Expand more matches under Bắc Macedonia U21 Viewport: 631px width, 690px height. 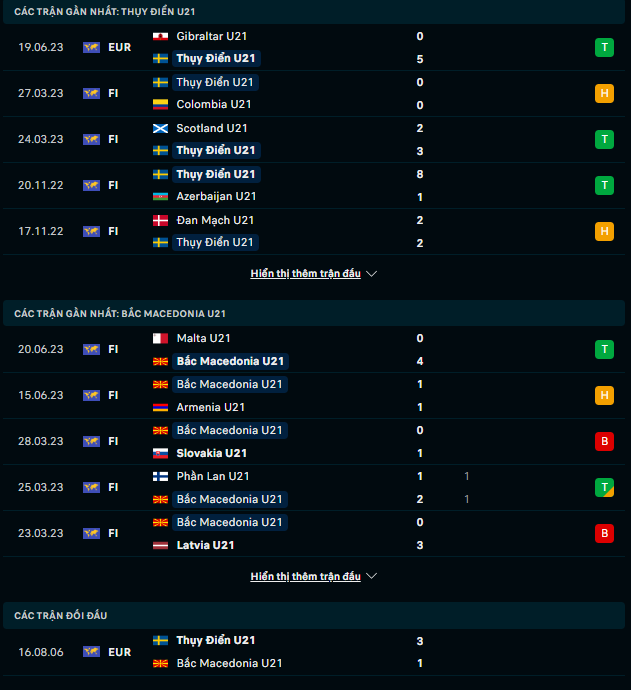click(x=305, y=577)
